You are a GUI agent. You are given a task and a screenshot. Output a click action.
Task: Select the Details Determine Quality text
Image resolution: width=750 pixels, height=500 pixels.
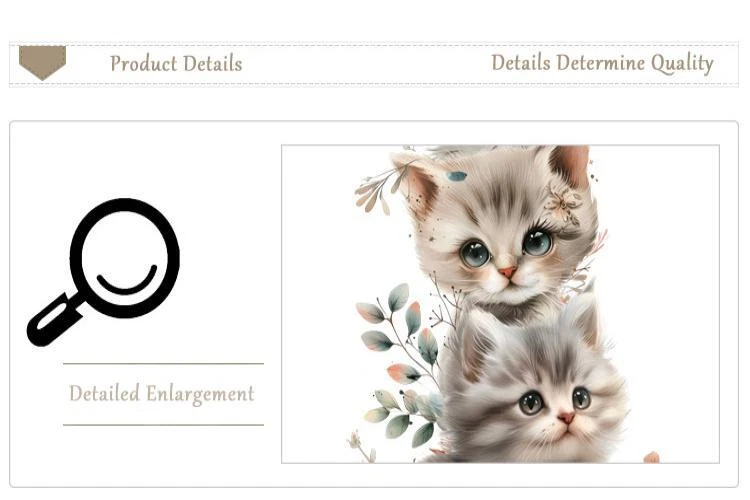(602, 64)
